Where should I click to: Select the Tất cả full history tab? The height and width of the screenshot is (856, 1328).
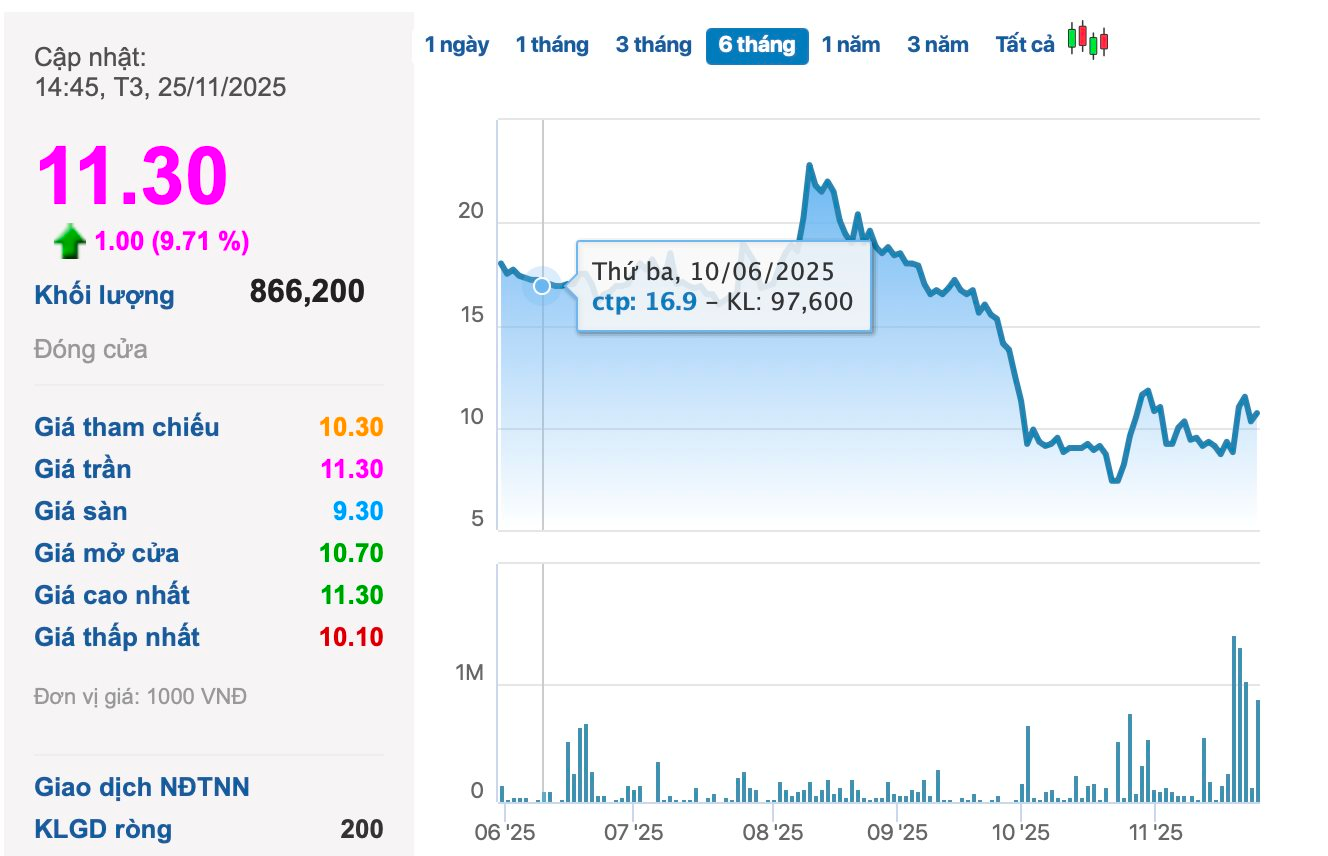click(1025, 45)
